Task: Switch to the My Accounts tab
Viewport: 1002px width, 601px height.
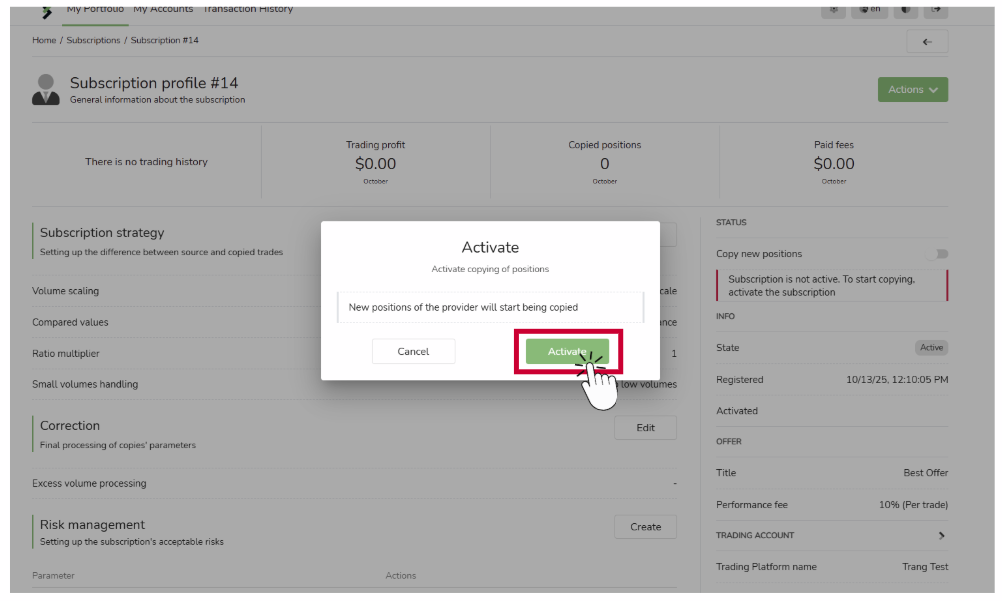Action: (x=163, y=9)
